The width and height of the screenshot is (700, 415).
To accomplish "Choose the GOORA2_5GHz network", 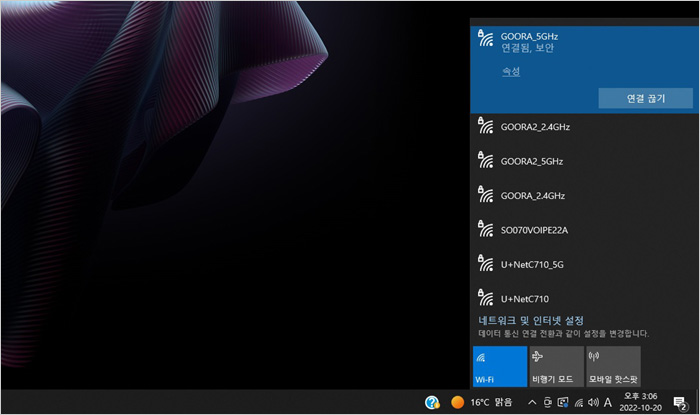I will click(585, 161).
